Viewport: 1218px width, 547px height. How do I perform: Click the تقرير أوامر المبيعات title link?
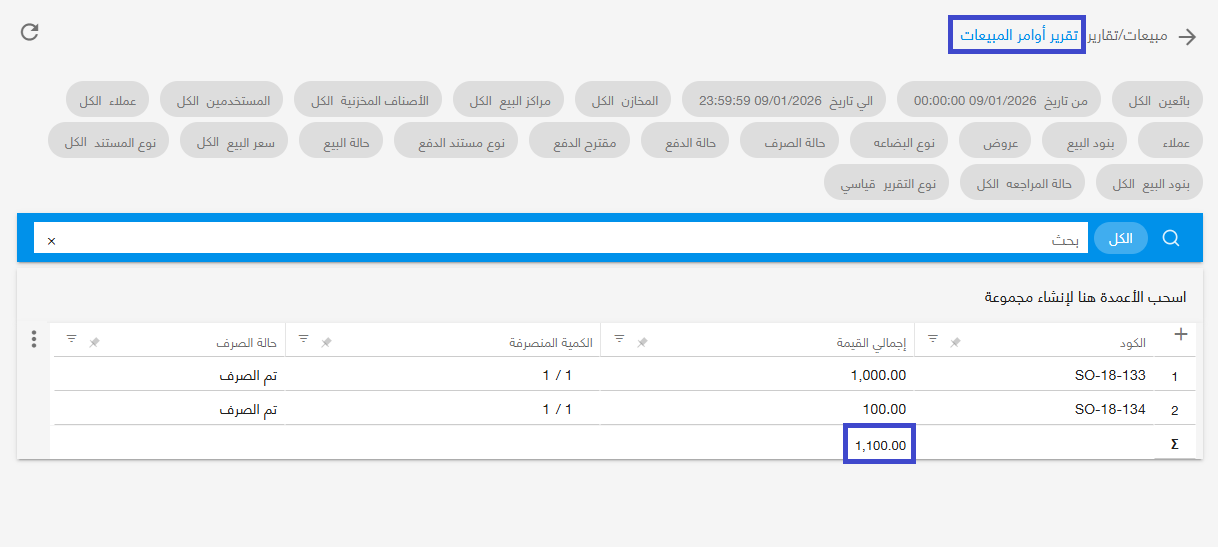click(1019, 36)
